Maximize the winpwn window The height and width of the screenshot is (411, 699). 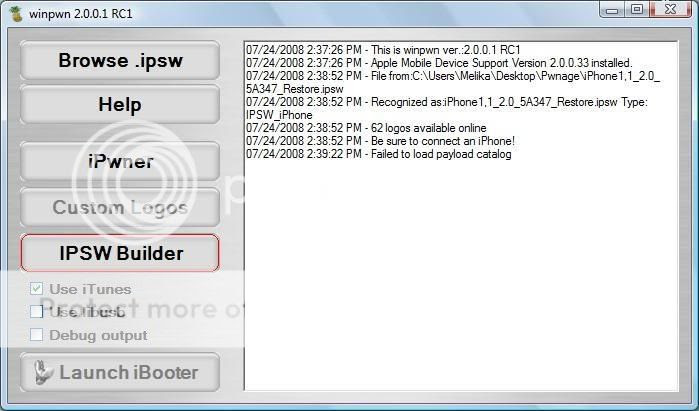point(637,9)
